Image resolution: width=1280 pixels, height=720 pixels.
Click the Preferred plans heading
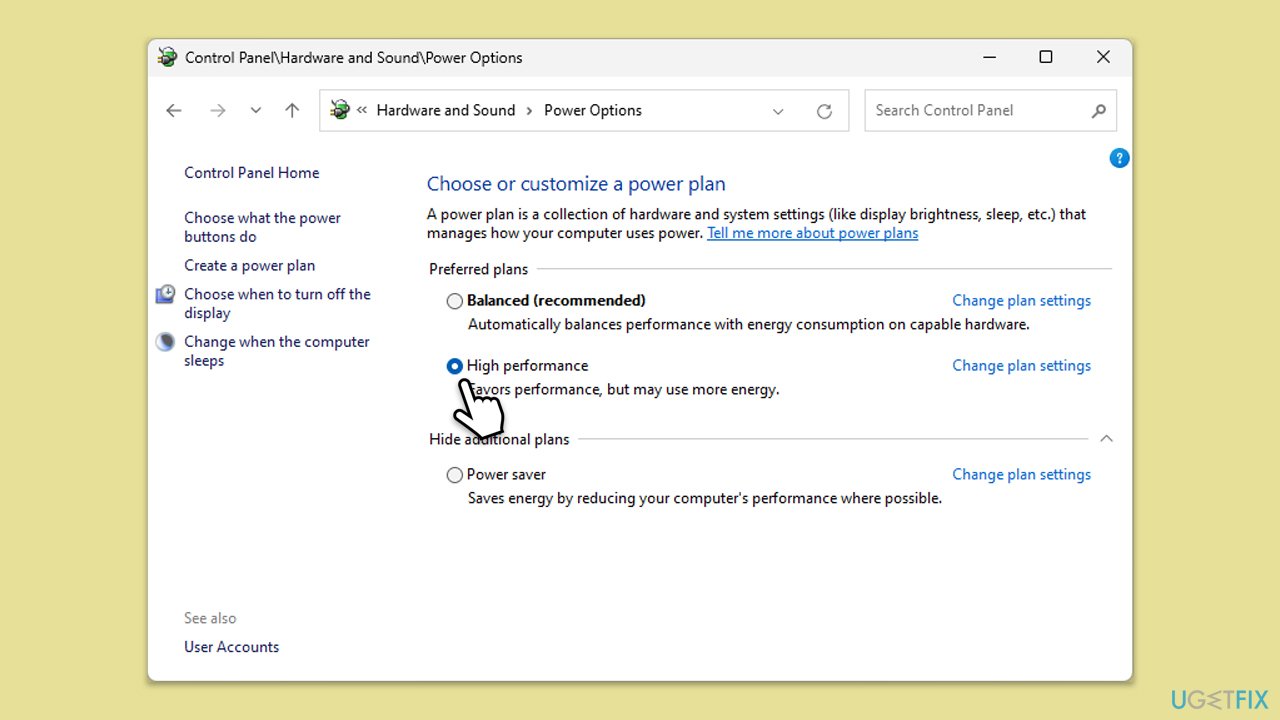coord(478,269)
